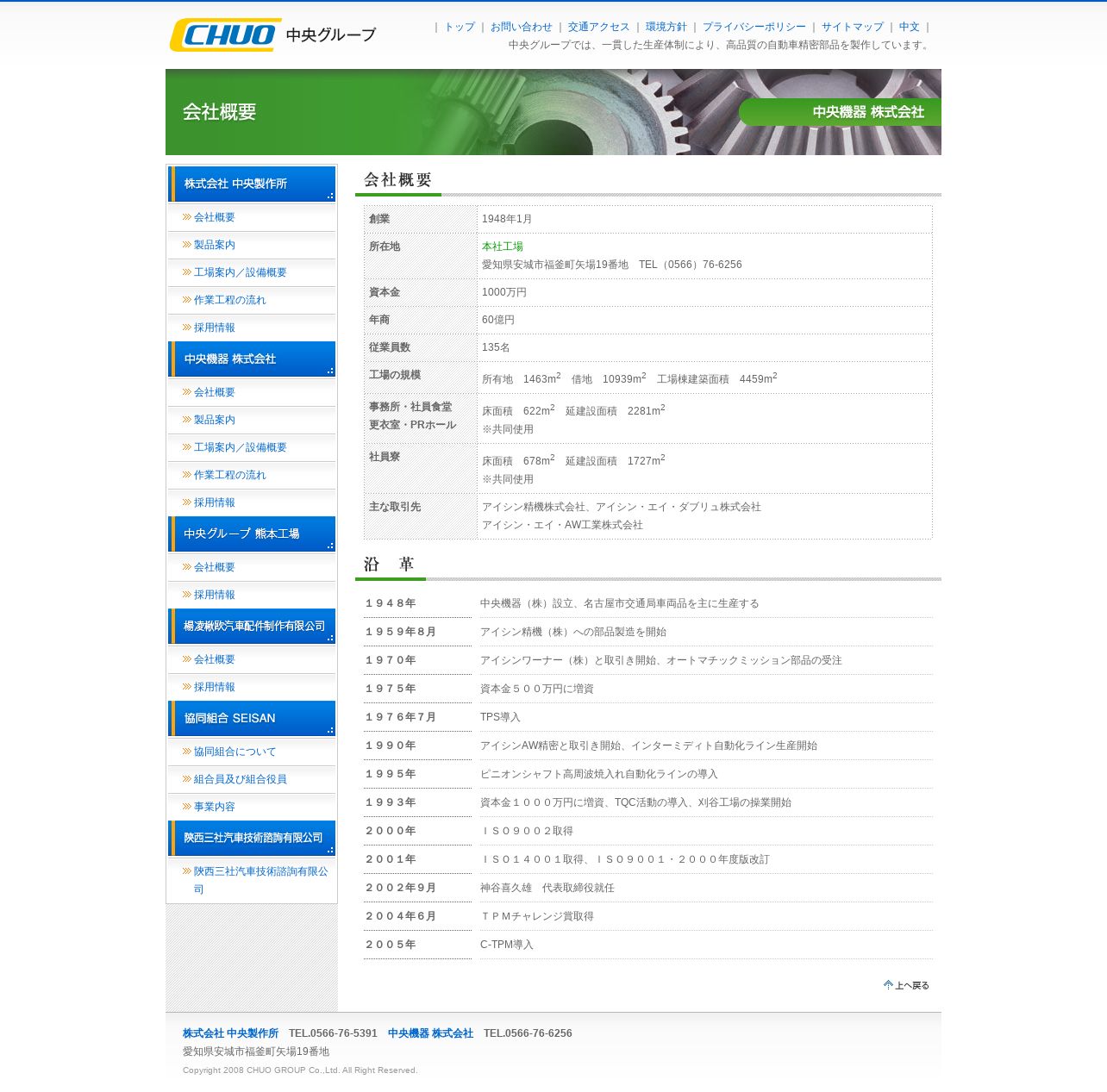This screenshot has width=1107, height=1092.
Task: Open トップ in header navigation
Action: point(460,27)
